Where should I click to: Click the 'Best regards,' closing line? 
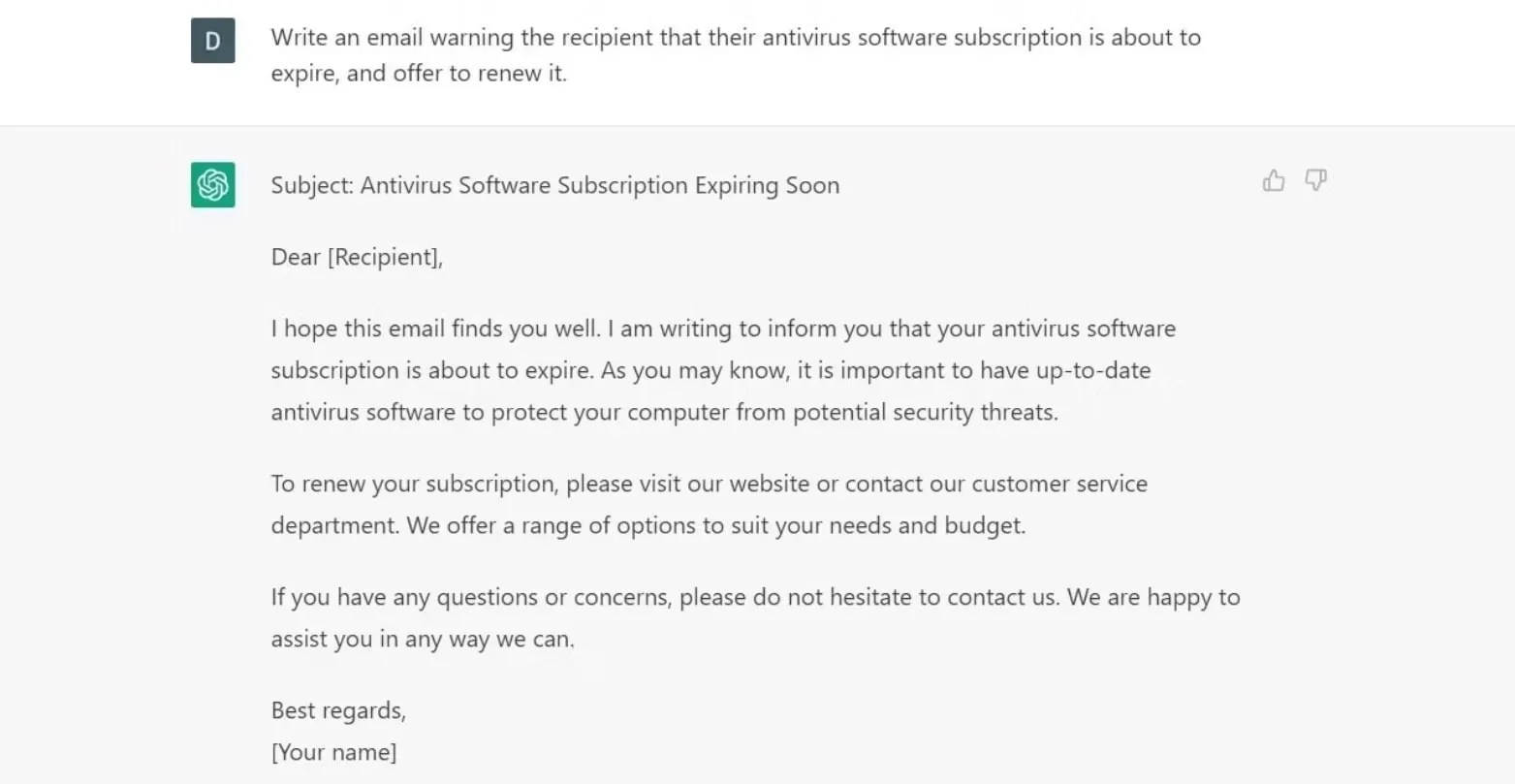[x=338, y=710]
